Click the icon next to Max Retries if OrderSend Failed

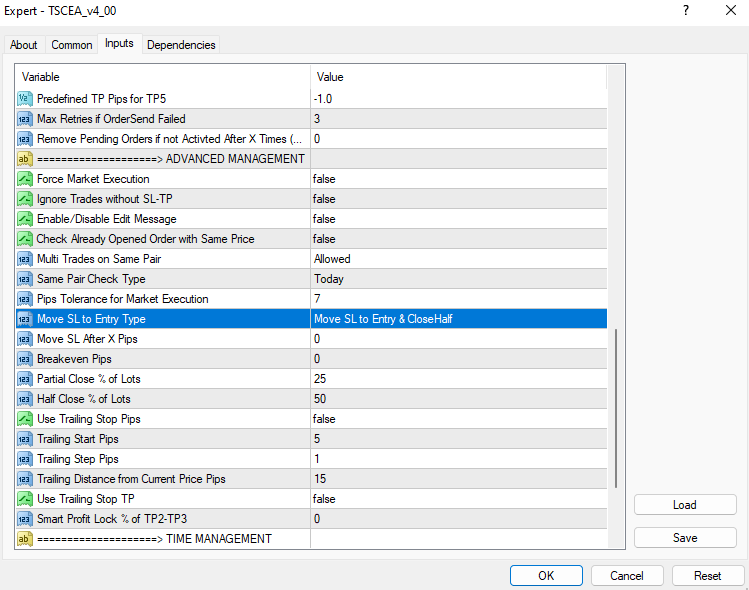coord(25,119)
